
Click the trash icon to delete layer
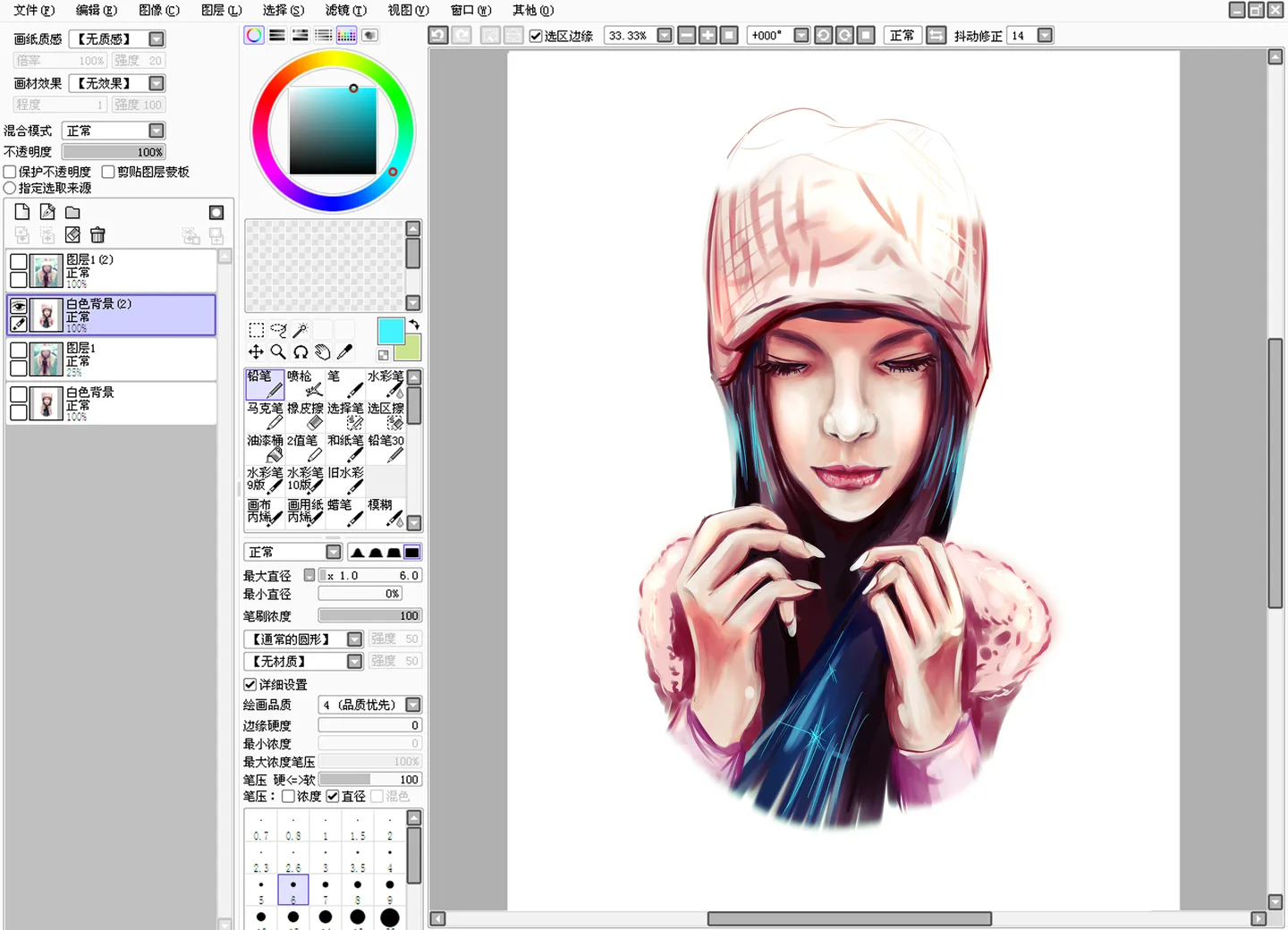(x=97, y=235)
